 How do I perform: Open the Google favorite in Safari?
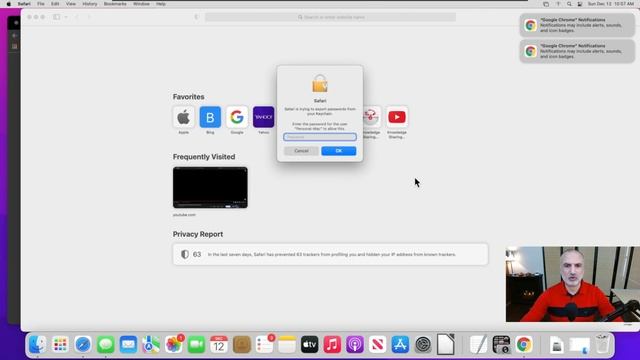237,117
